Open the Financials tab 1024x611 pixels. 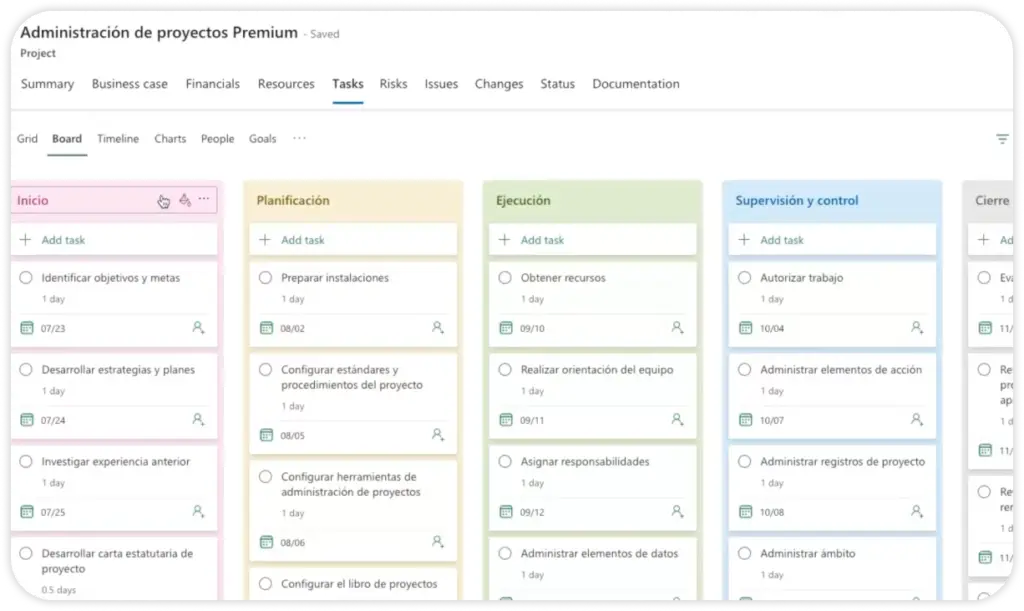212,84
